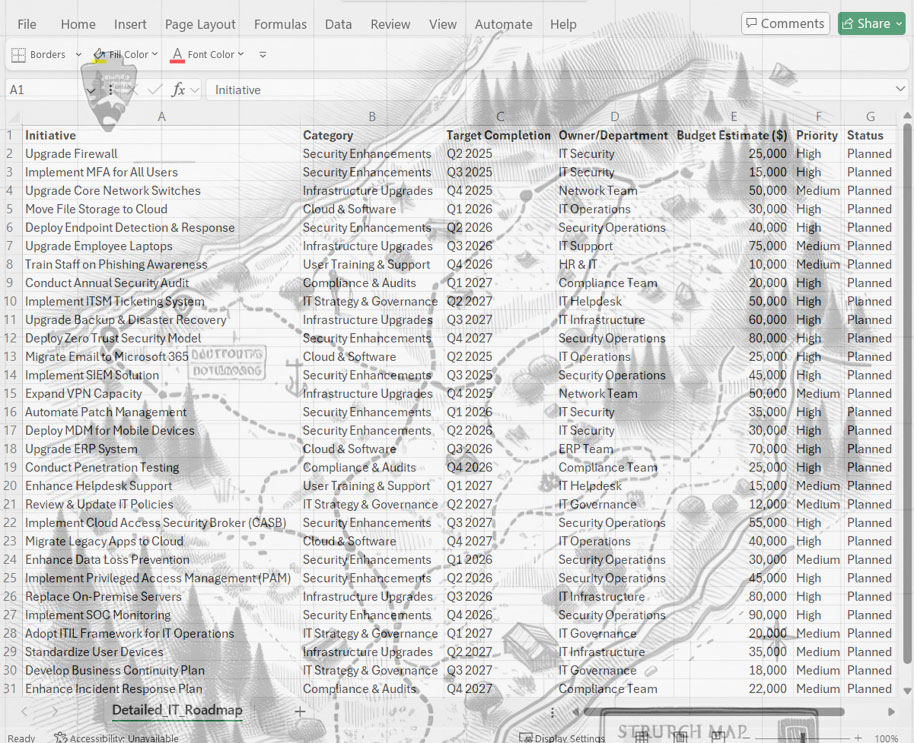Expand the Fill Color dropdown arrow
The height and width of the screenshot is (743, 914).
[155, 55]
